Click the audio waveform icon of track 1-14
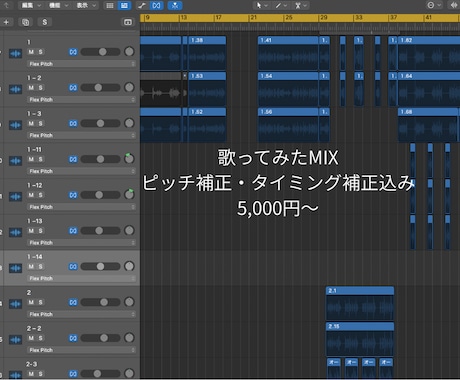 (x=15, y=268)
